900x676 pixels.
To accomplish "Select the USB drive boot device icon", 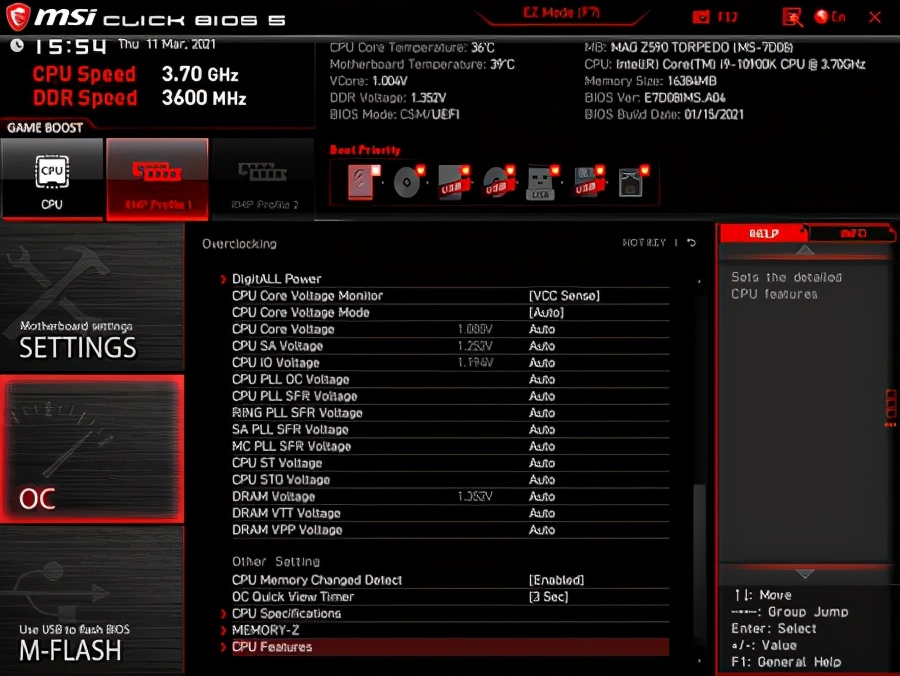I will click(x=453, y=182).
